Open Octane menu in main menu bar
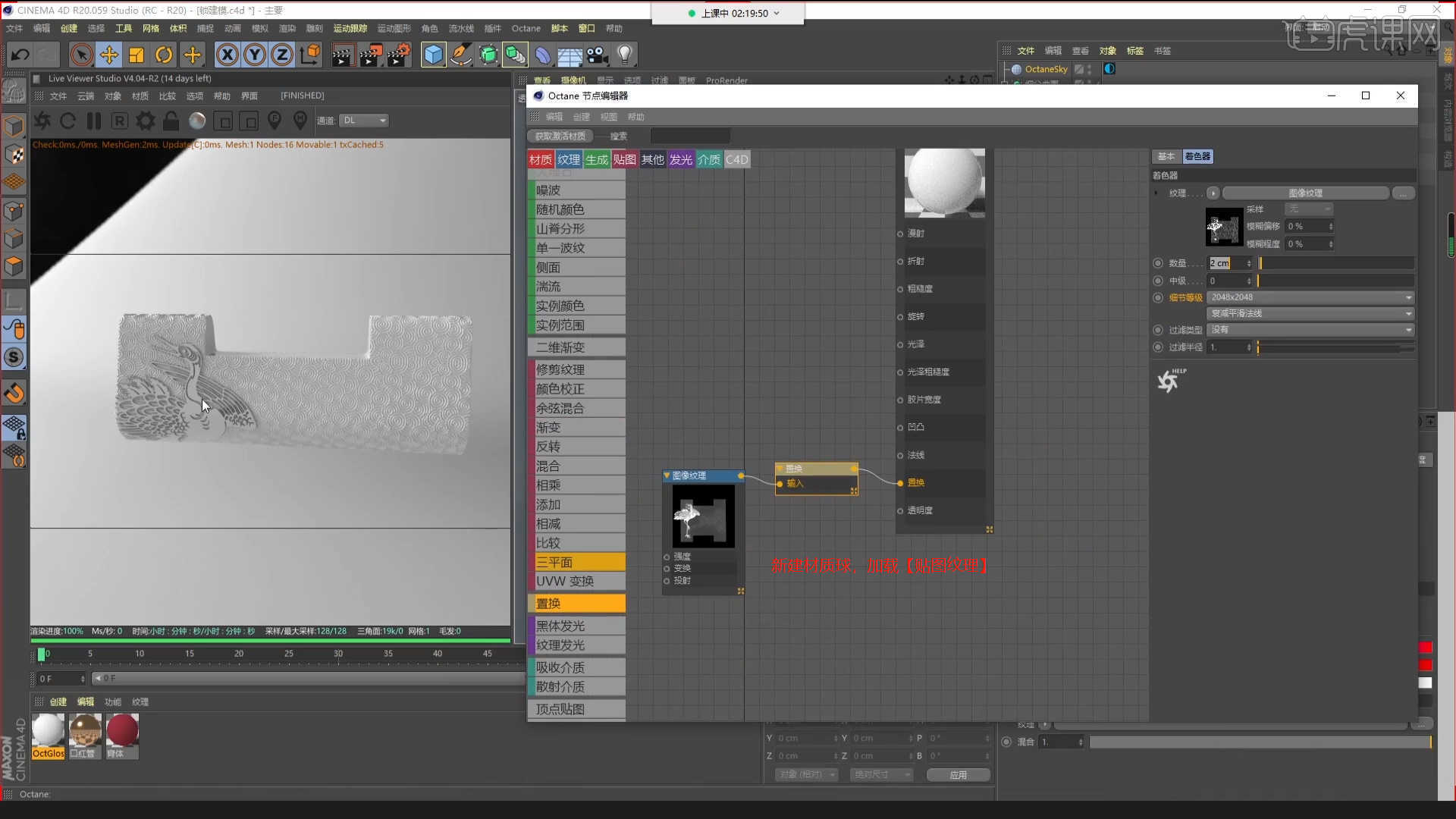This screenshot has height=819, width=1456. [526, 29]
